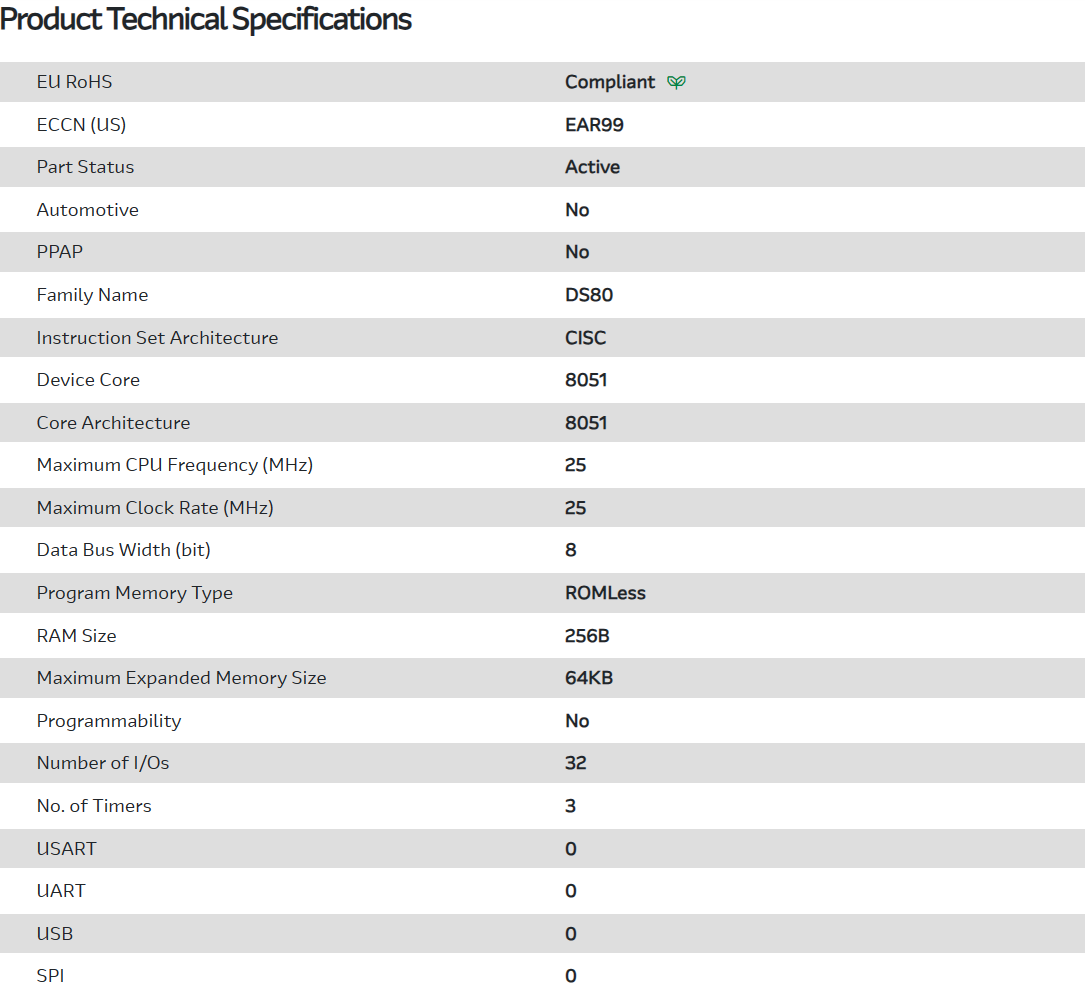Click the EAR99 ECCN value
The height and width of the screenshot is (992, 1085).
[595, 125]
